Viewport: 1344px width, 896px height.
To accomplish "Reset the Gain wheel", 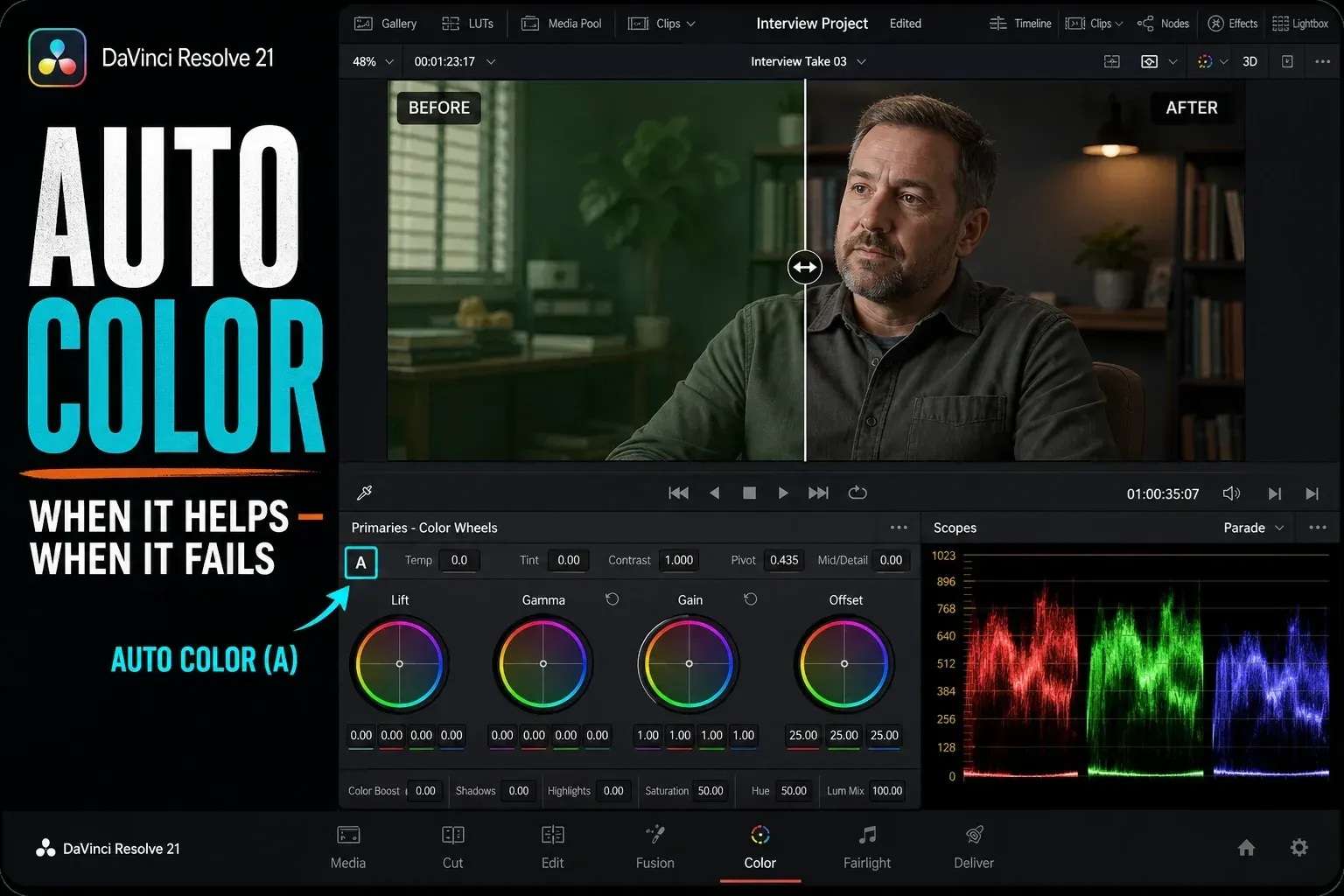I will (x=750, y=599).
